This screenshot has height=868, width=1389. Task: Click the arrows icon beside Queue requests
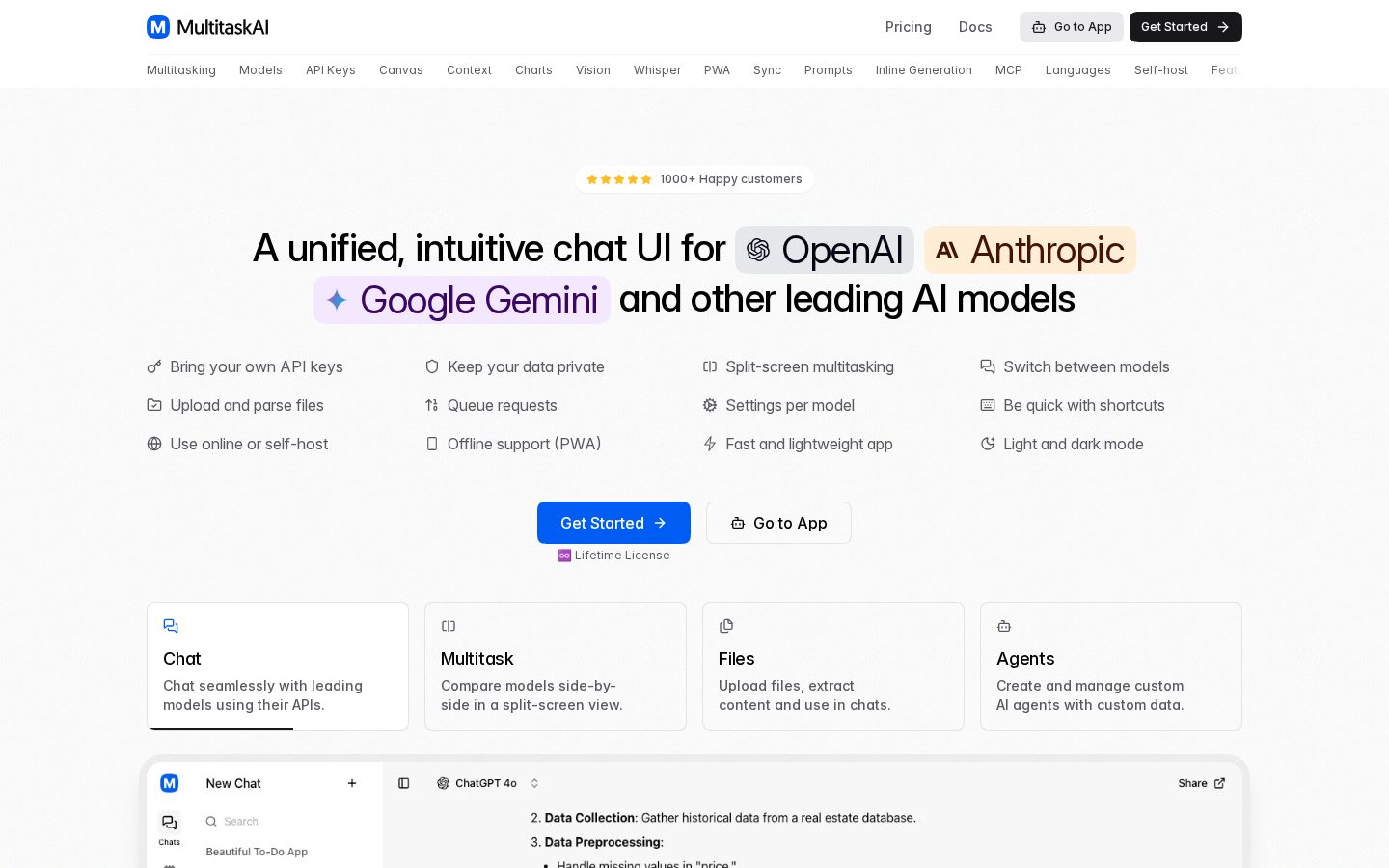[432, 405]
